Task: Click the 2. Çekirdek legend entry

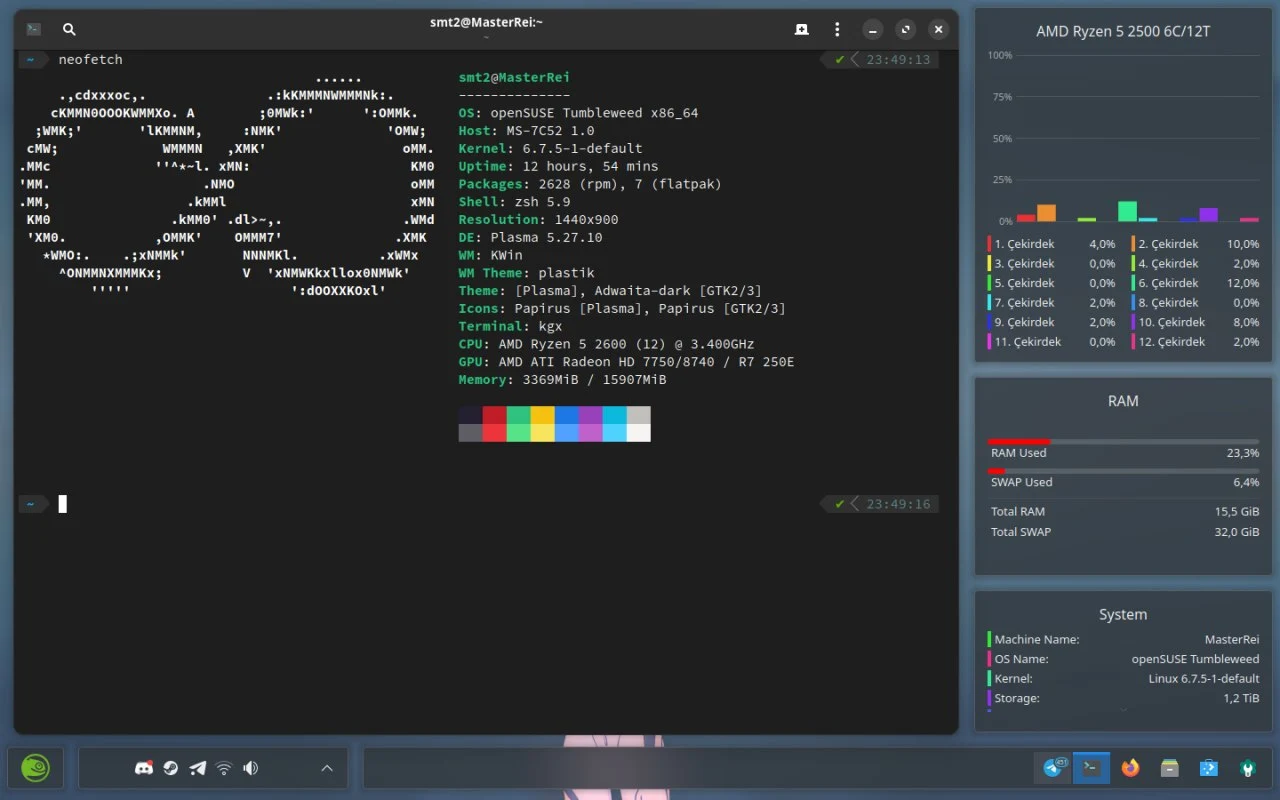Action: (1196, 244)
